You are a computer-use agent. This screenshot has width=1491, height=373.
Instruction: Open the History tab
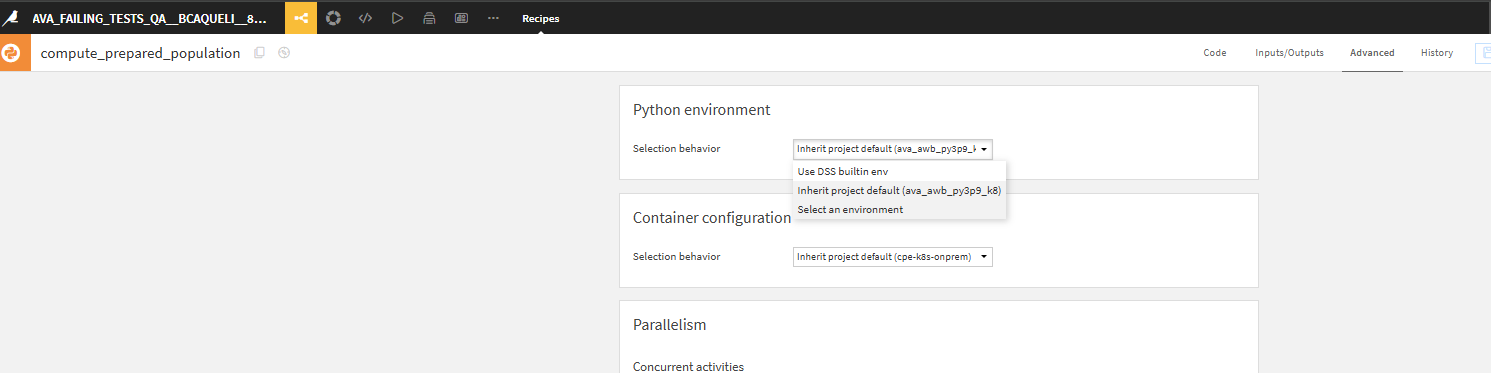[1437, 53]
